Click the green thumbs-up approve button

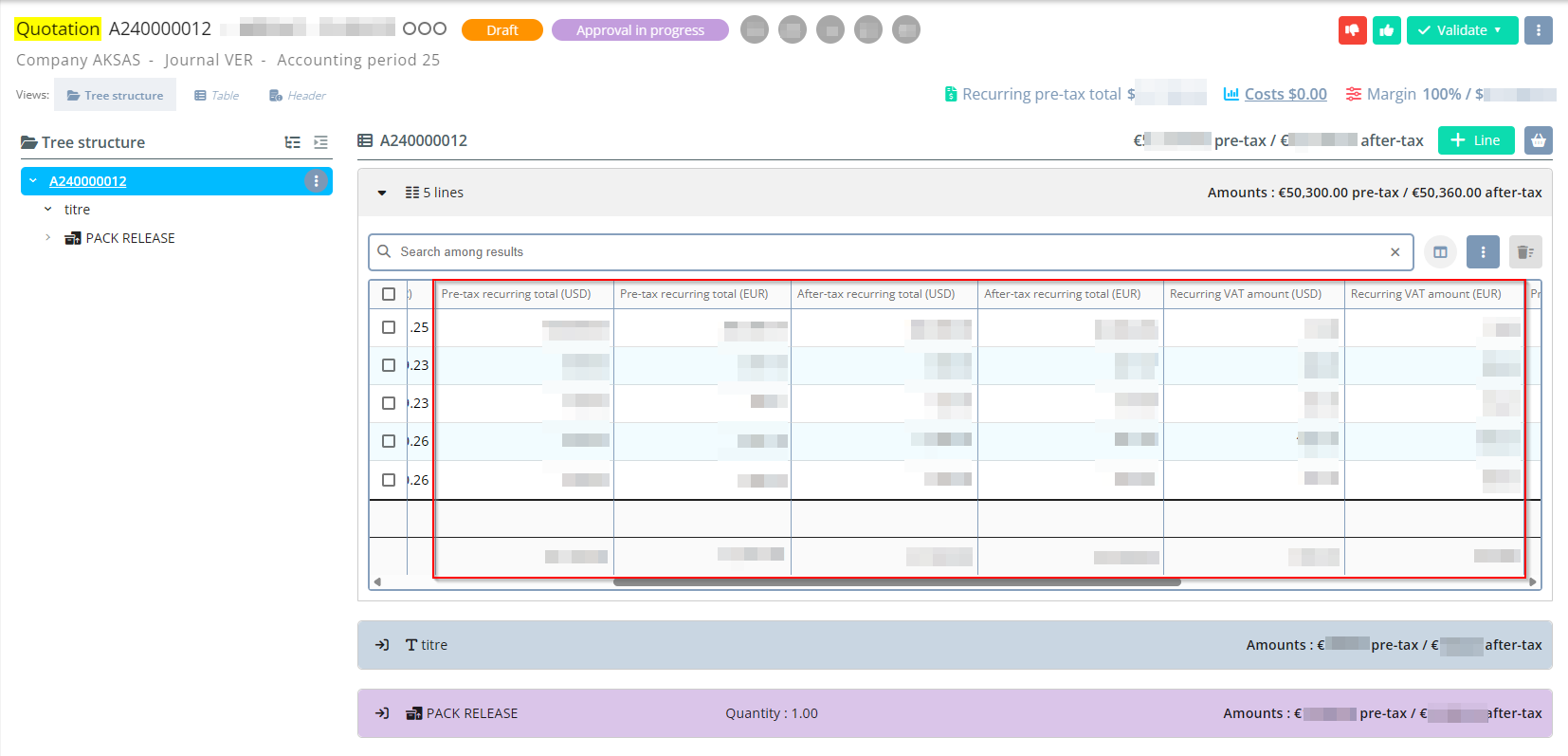tap(1387, 30)
